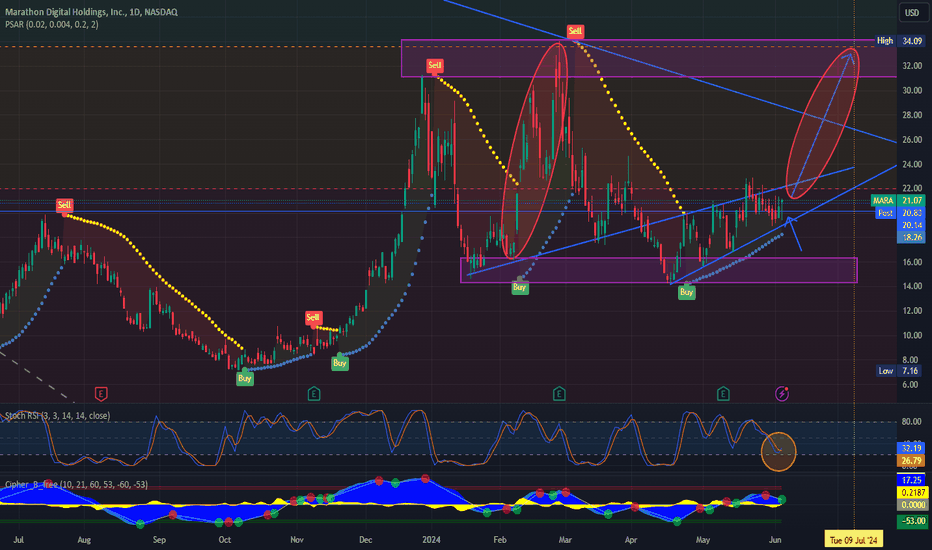Click the 18.26 PSAR value tag
The width and height of the screenshot is (932, 550).
(912, 237)
